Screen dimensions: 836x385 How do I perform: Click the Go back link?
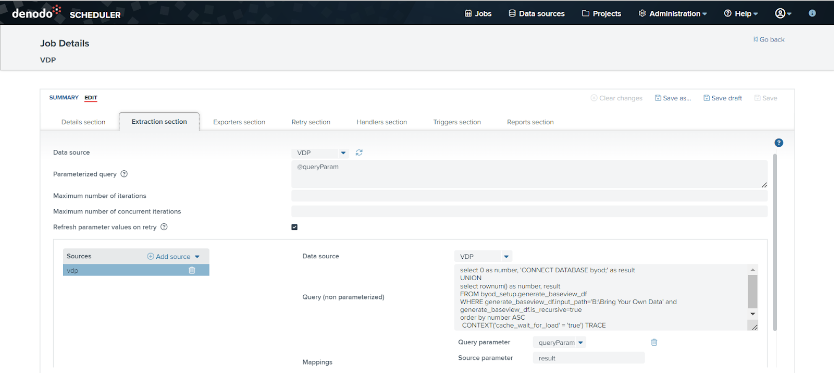coord(769,39)
